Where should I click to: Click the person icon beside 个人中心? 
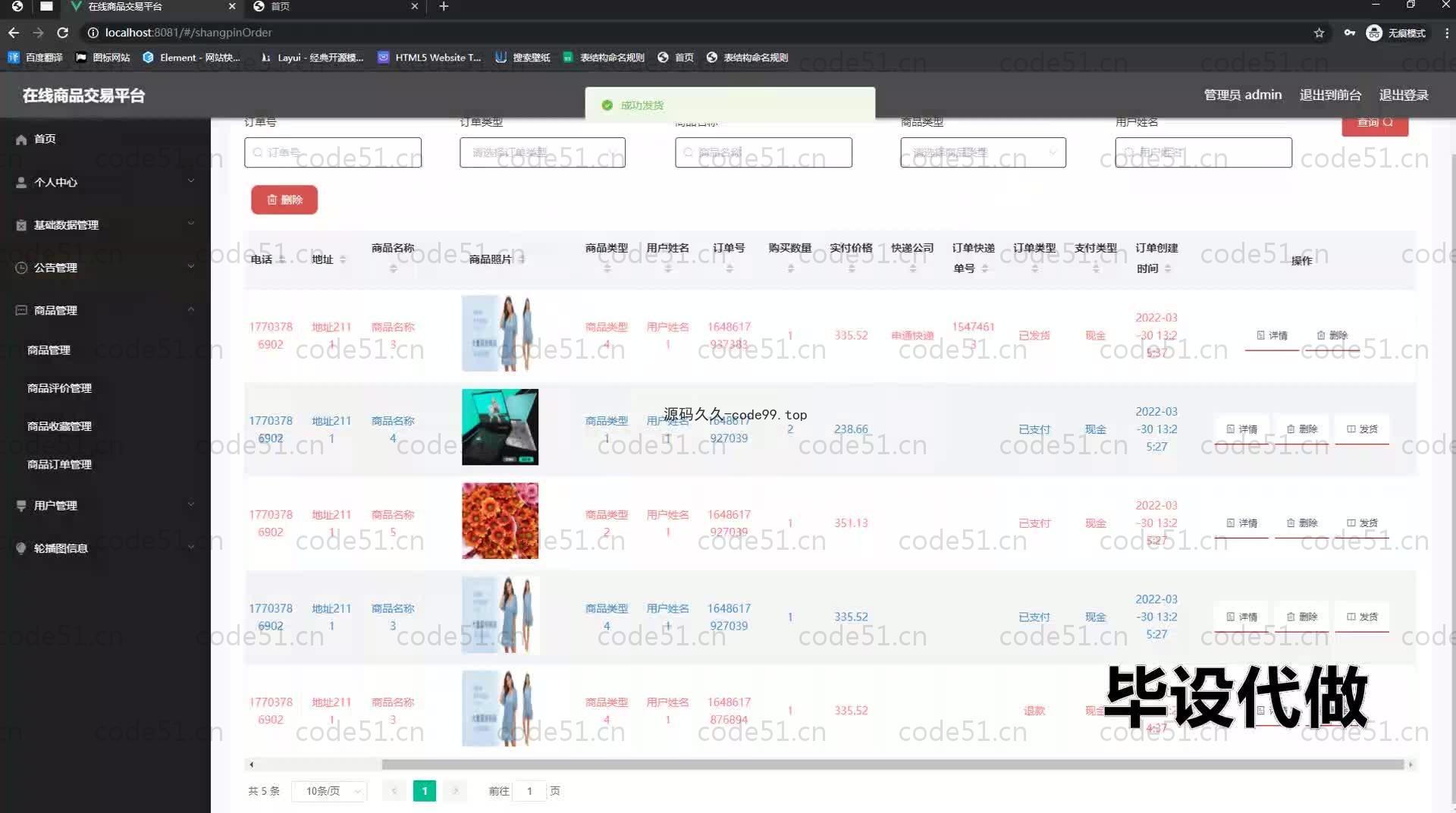pyautogui.click(x=21, y=182)
